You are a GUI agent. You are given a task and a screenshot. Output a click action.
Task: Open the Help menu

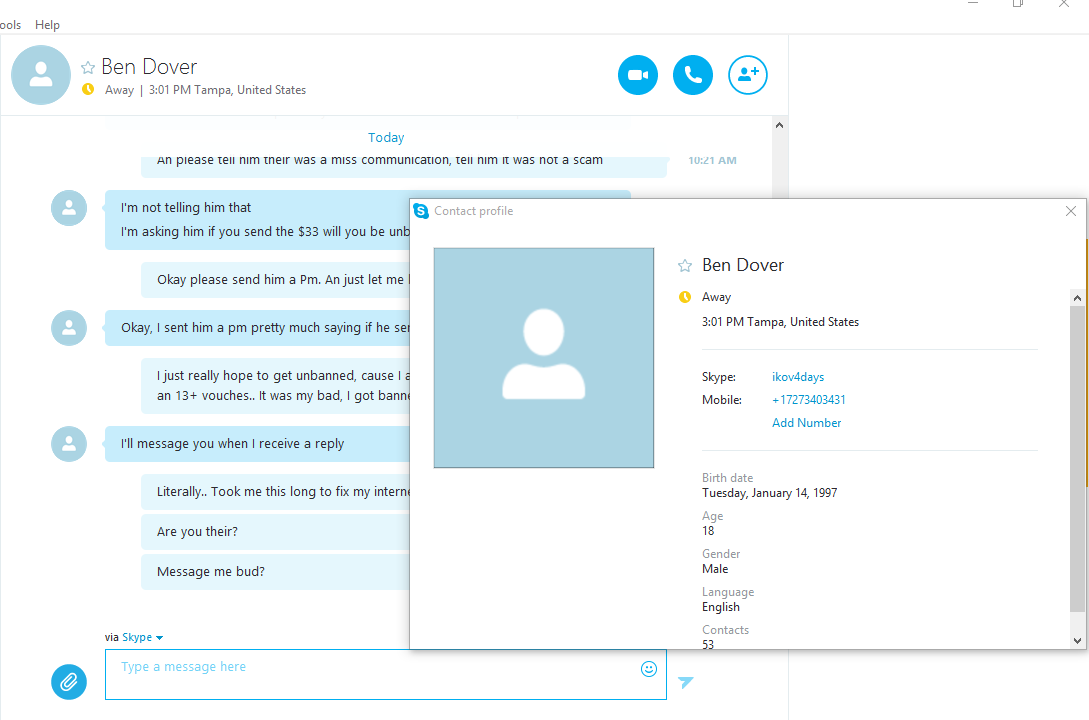coord(47,24)
